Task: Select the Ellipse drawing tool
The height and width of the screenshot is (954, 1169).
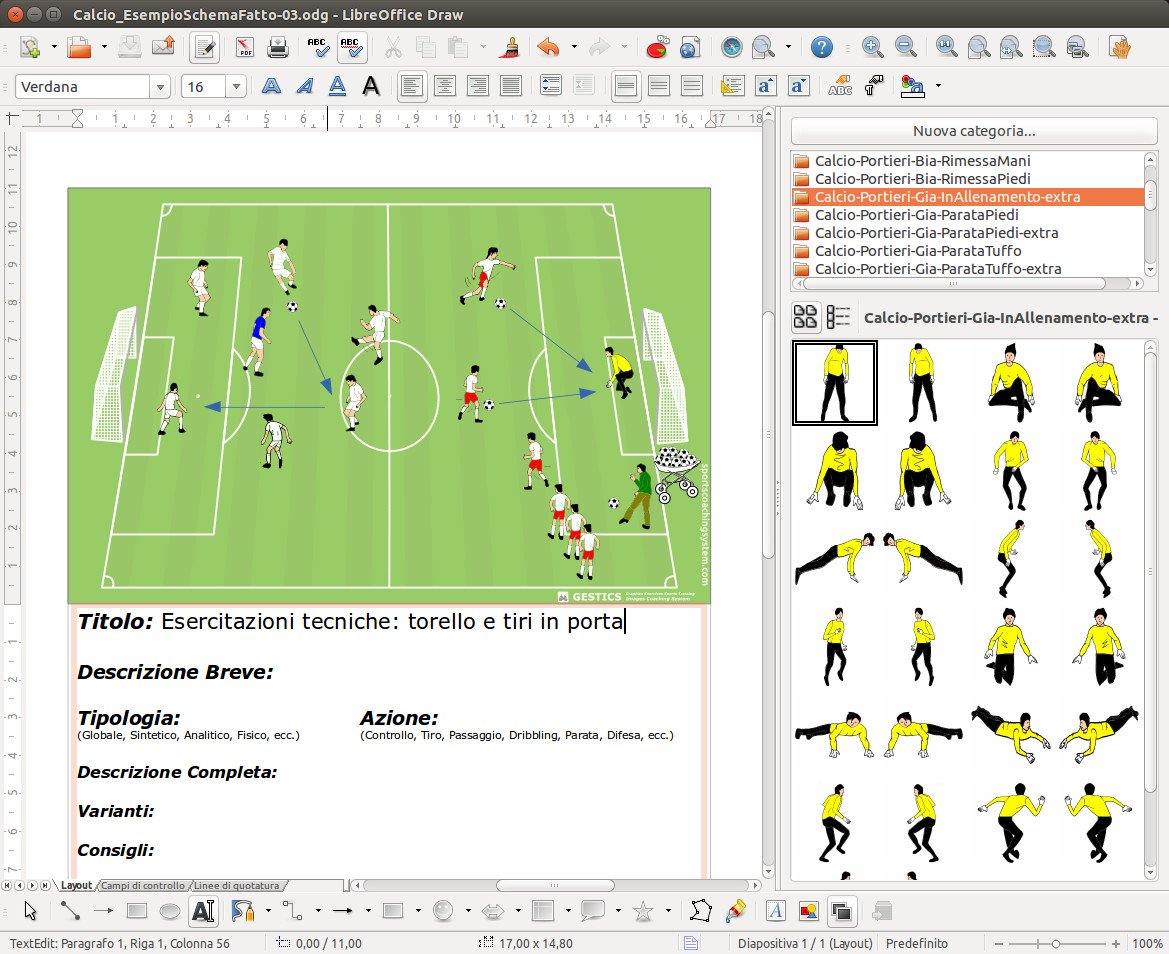Action: 171,911
